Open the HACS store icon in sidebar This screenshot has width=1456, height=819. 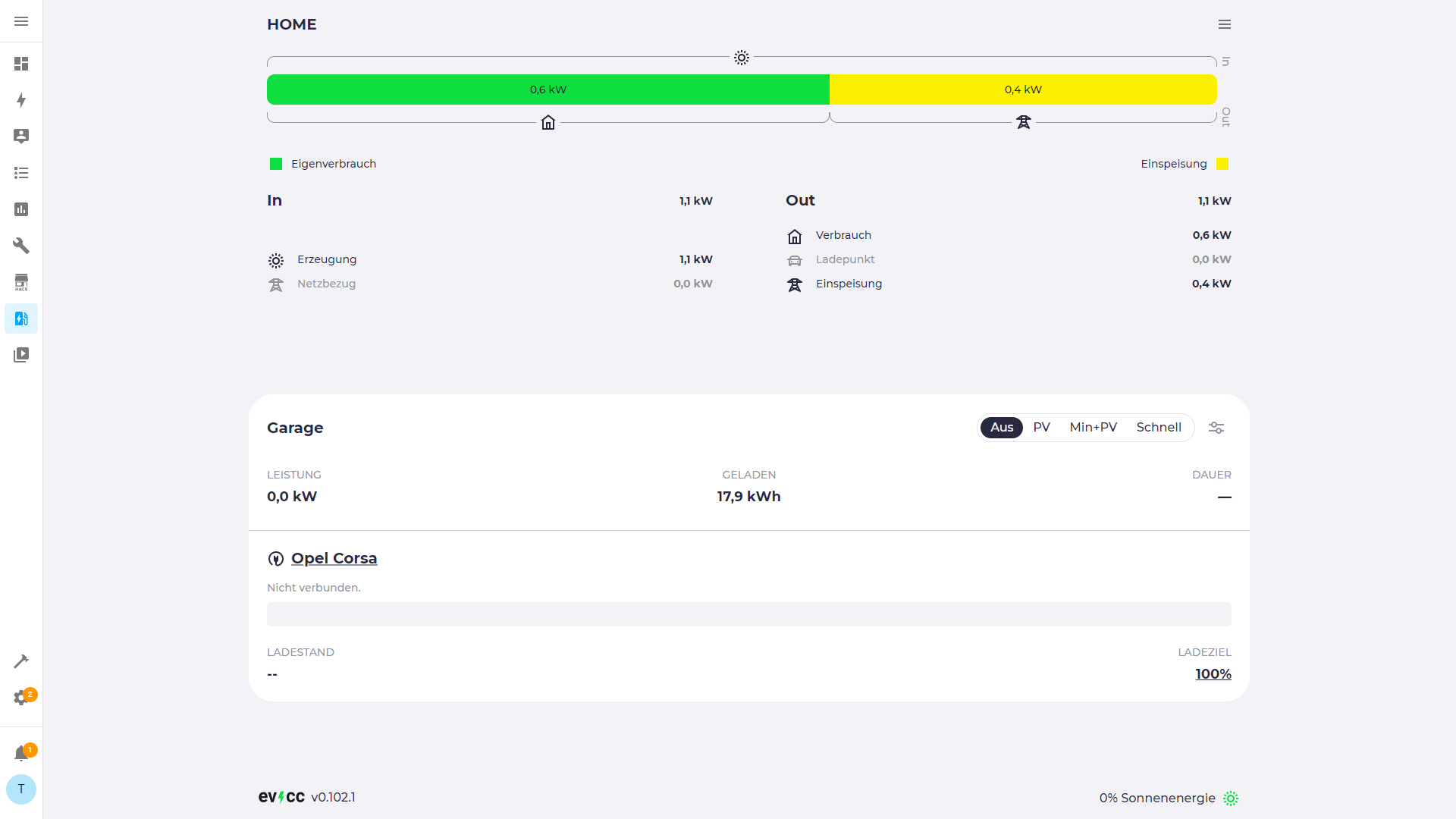21,282
